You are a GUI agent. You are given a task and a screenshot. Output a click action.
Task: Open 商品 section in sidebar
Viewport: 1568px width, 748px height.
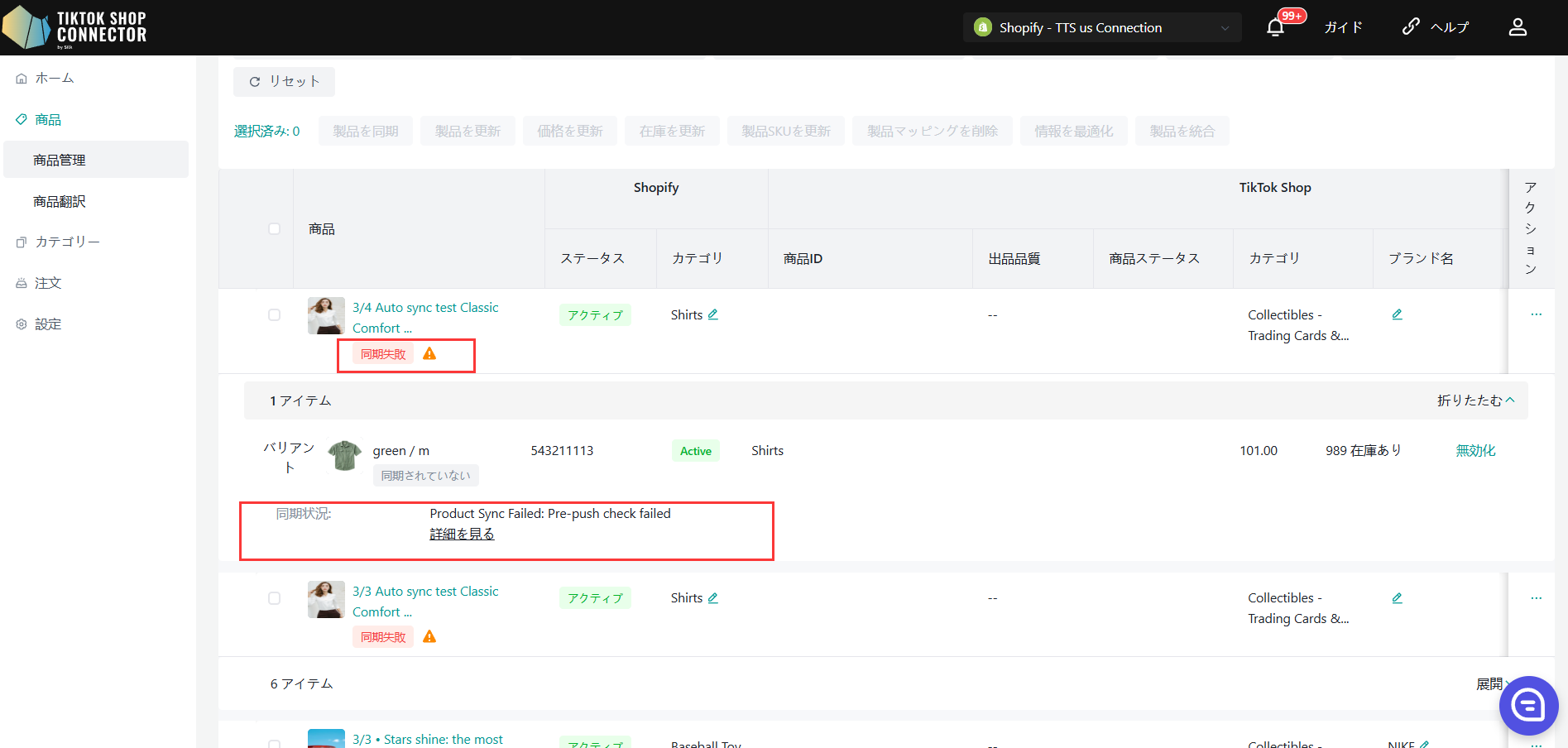point(48,119)
